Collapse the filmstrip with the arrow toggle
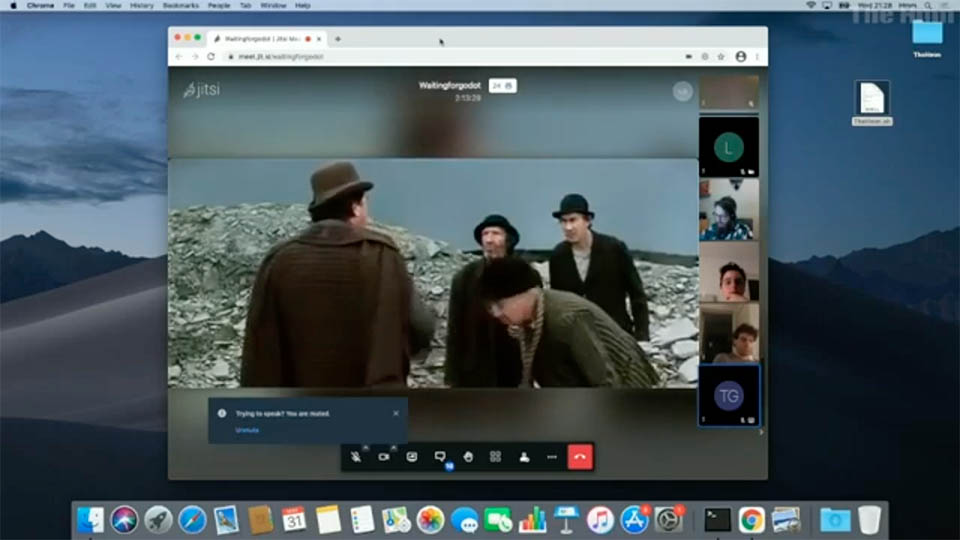The width and height of the screenshot is (960, 540). coord(761,432)
